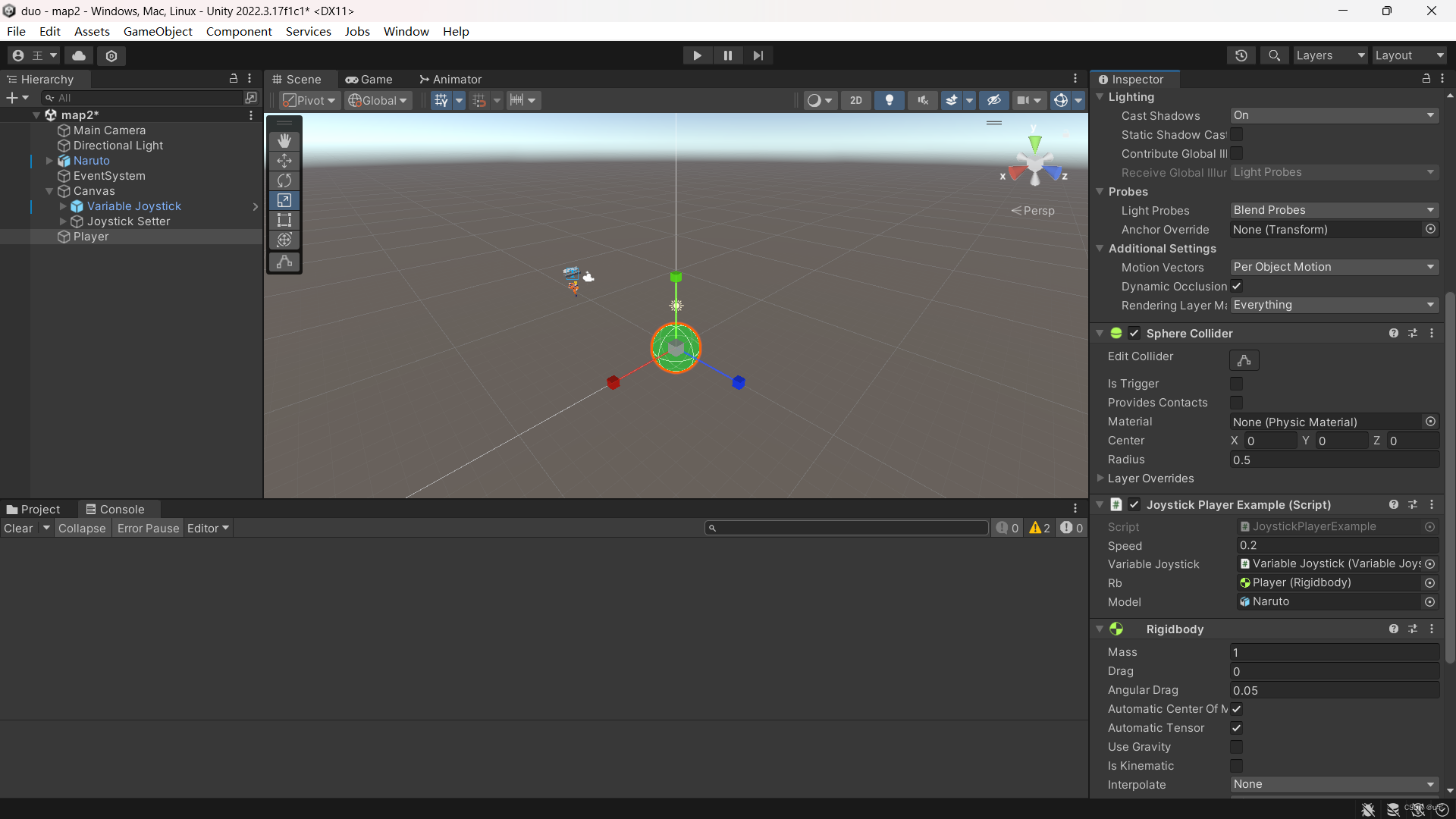The image size is (1456, 819).
Task: Open the Unity cloud services panel
Action: (78, 55)
